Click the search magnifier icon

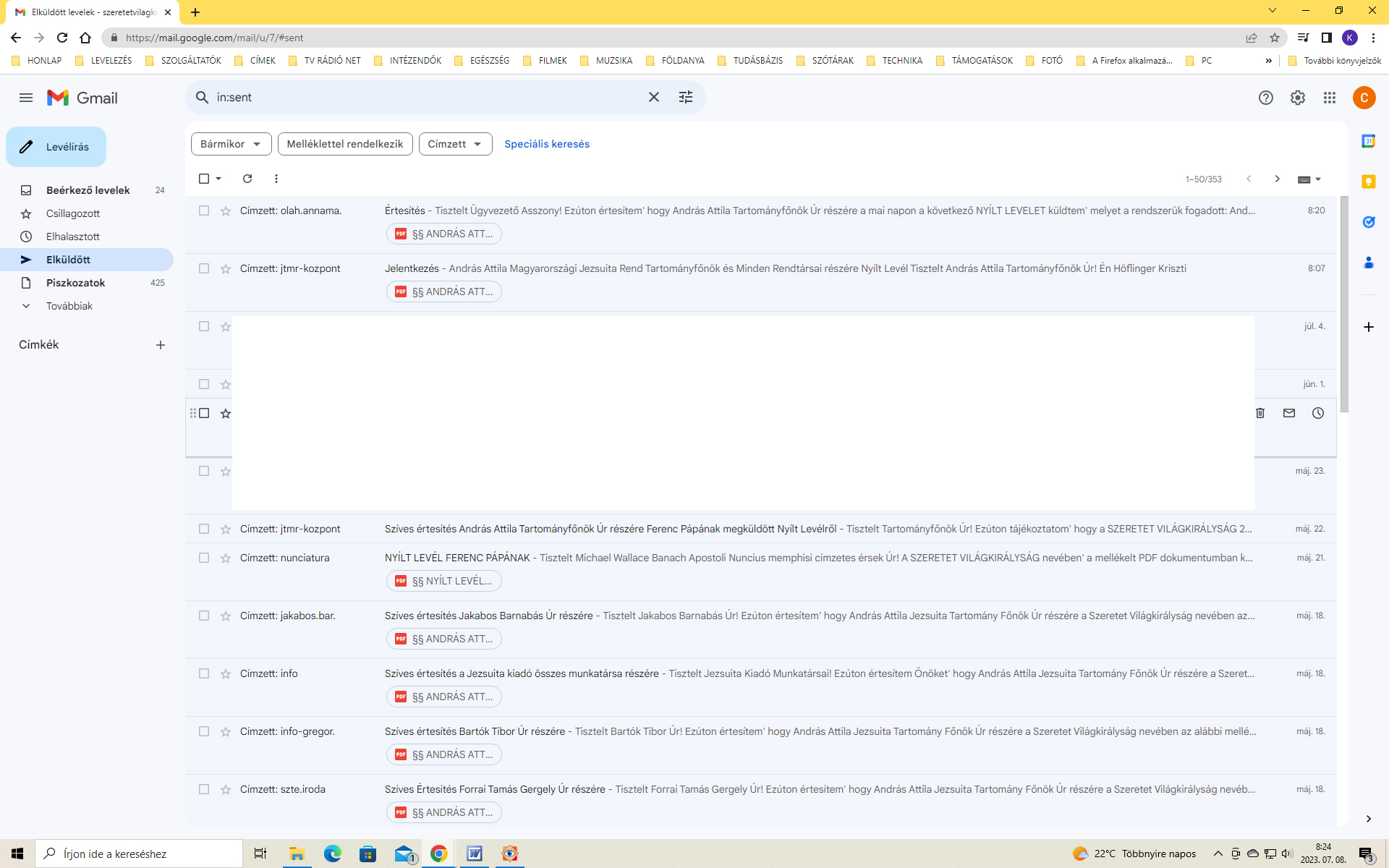(x=203, y=97)
